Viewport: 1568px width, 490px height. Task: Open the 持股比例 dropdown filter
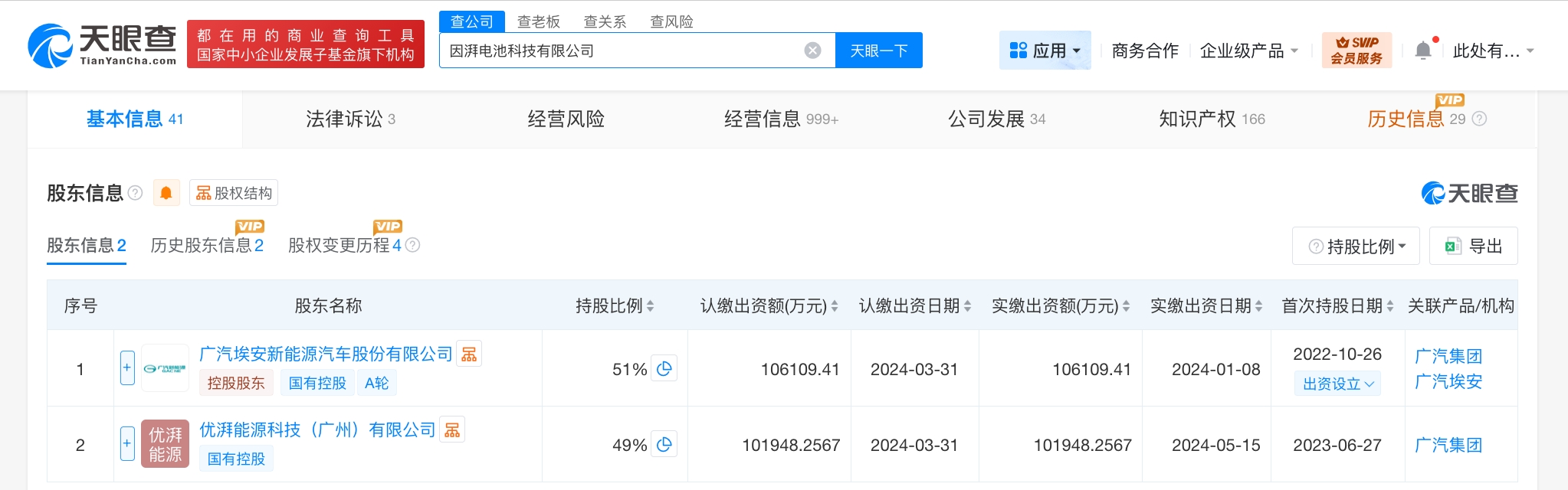point(1356,247)
